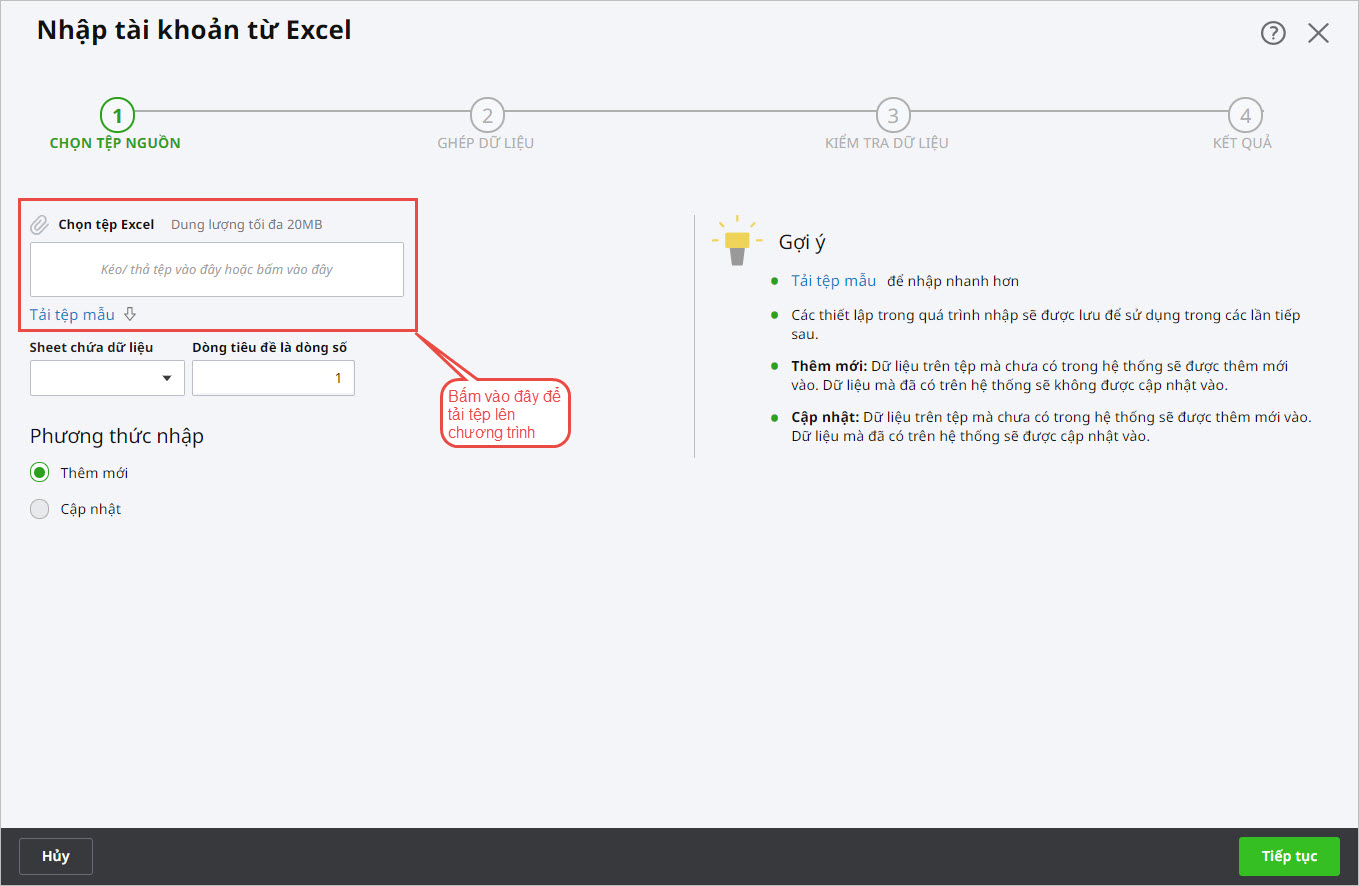Image resolution: width=1359 pixels, height=886 pixels.
Task: Click the help question mark icon
Action: tap(1272, 33)
